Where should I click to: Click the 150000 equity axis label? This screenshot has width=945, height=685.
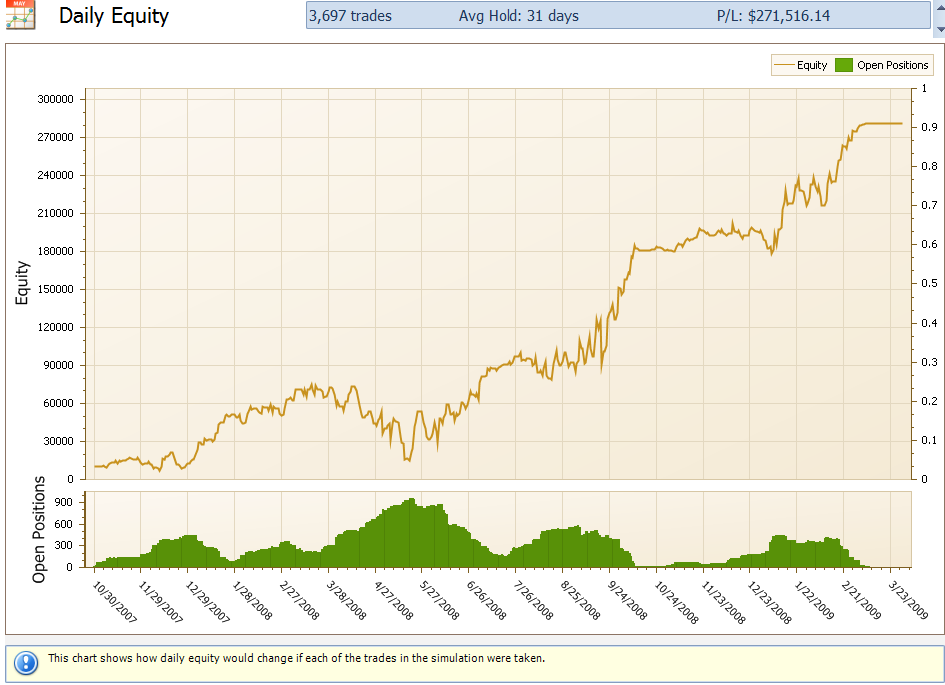[x=55, y=289]
